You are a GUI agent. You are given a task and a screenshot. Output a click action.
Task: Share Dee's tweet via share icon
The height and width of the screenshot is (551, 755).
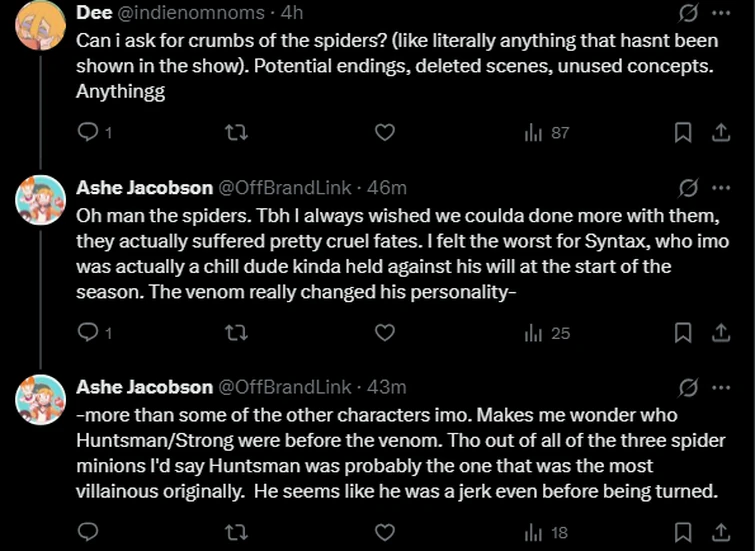point(719,132)
